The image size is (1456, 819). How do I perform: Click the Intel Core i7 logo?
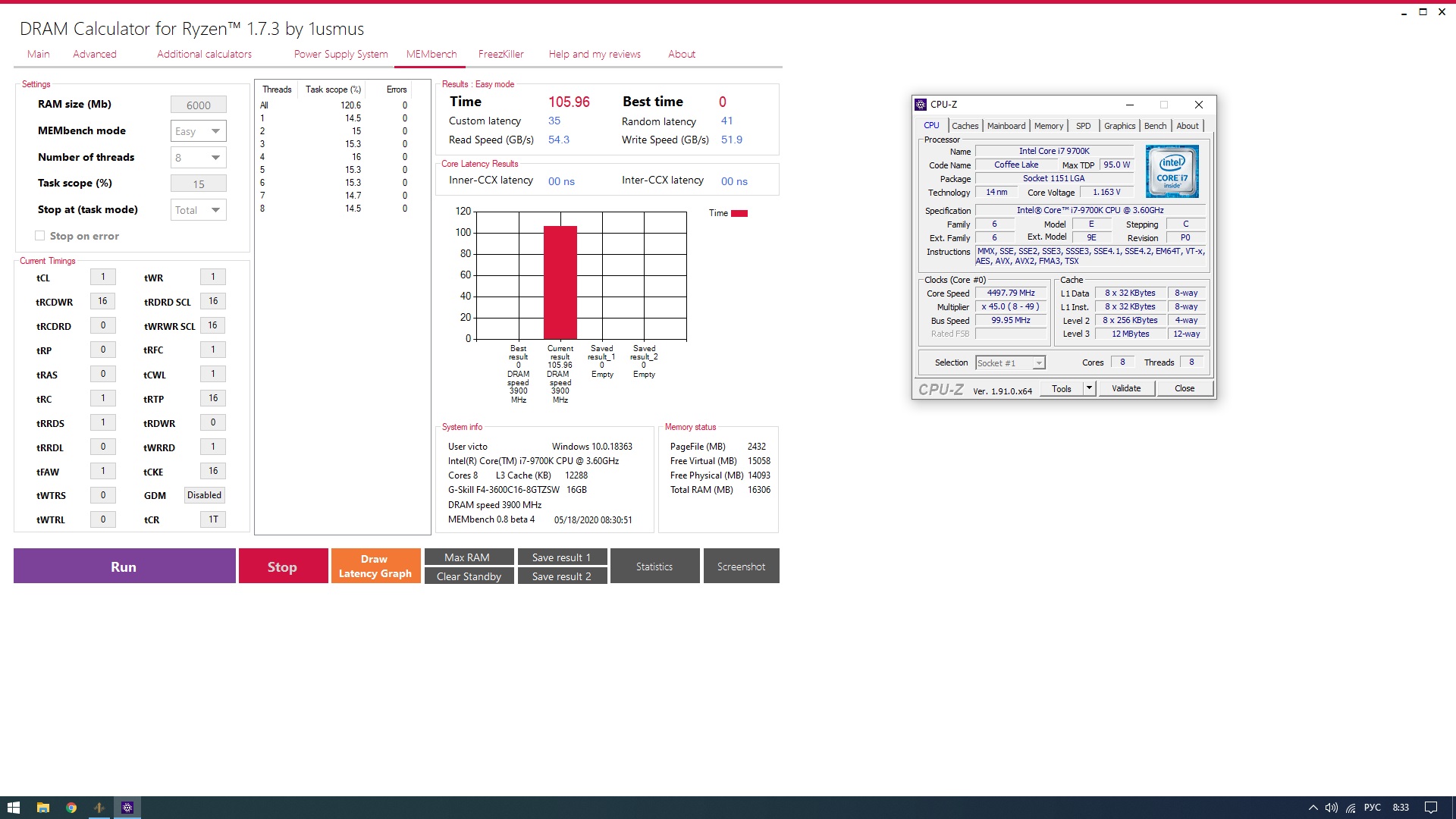coord(1172,171)
